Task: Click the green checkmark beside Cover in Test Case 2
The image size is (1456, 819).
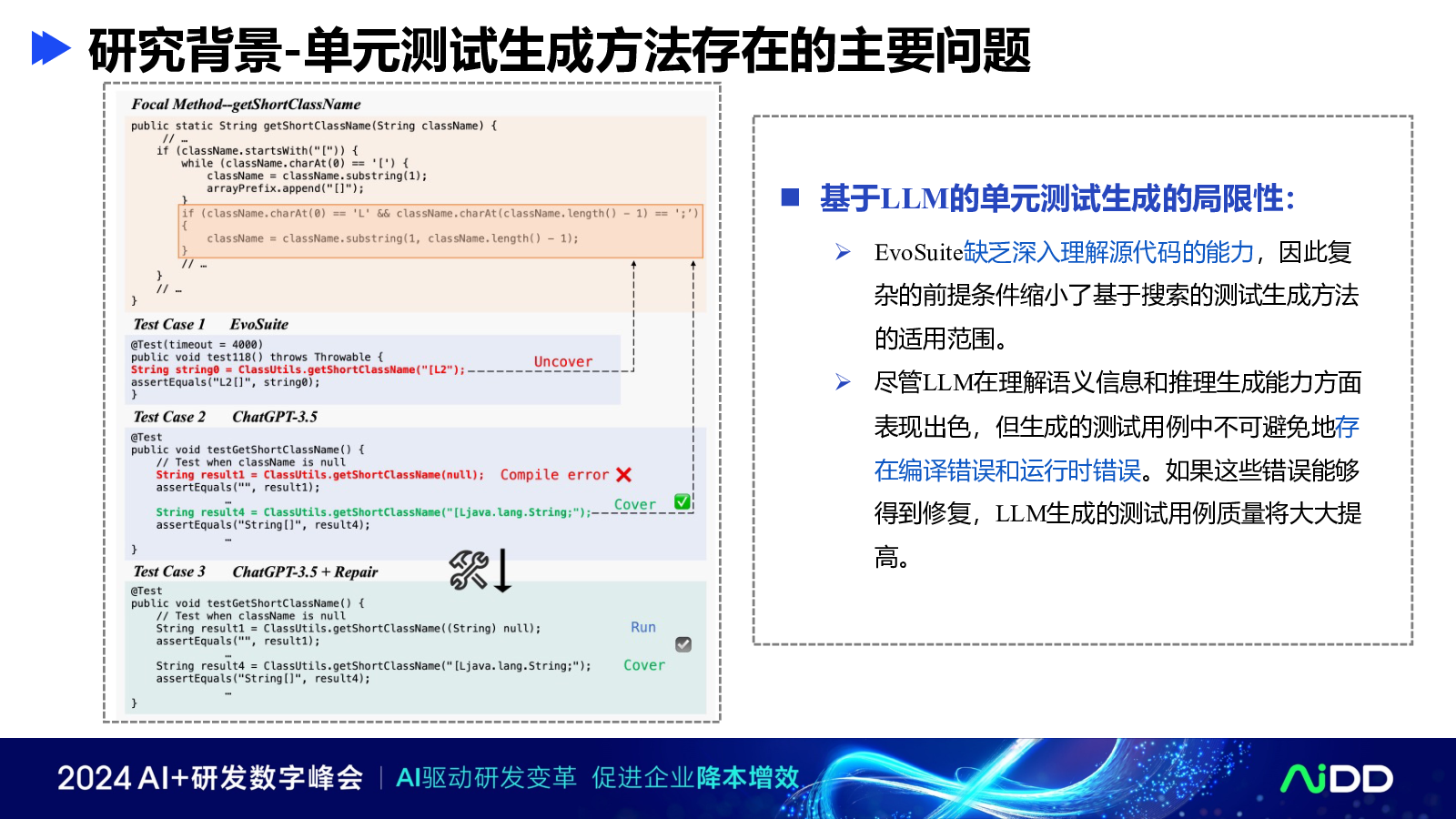Action: click(682, 501)
